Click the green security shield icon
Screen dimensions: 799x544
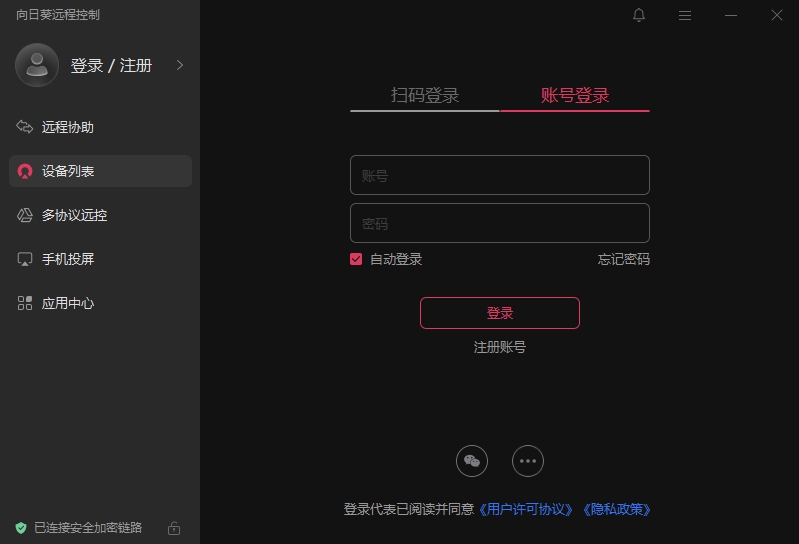(x=21, y=528)
